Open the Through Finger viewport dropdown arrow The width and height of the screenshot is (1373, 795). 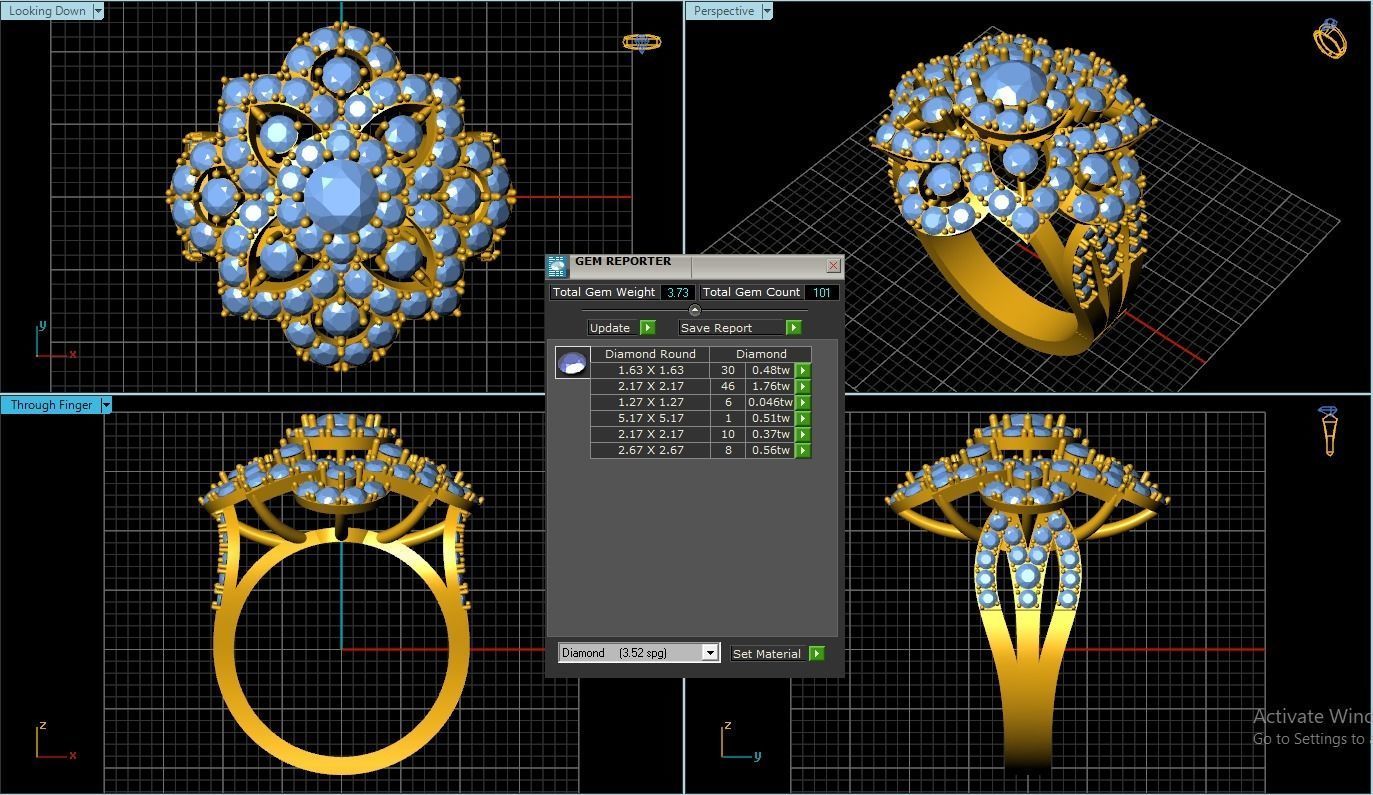point(106,405)
